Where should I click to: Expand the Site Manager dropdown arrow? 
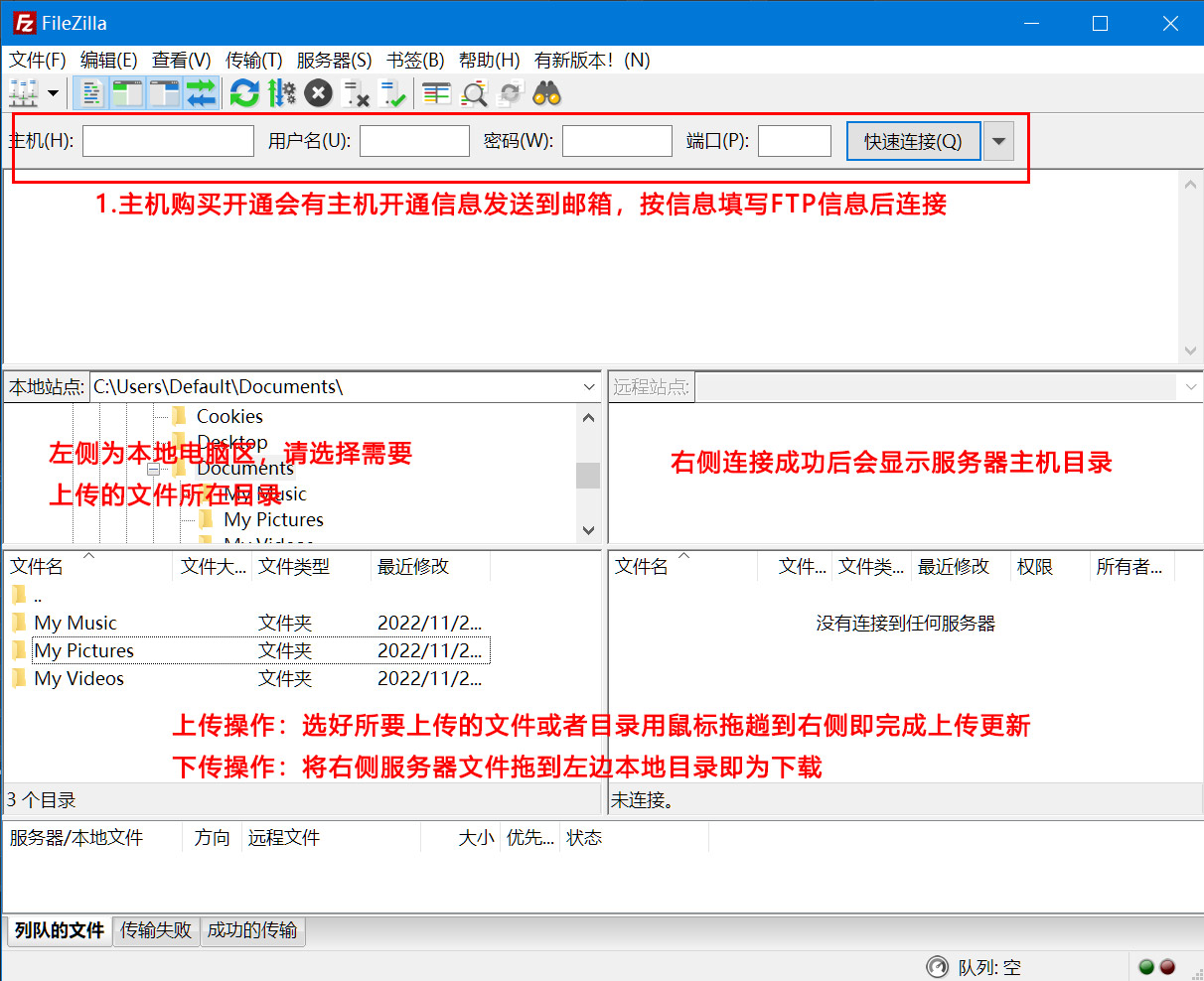click(x=53, y=94)
